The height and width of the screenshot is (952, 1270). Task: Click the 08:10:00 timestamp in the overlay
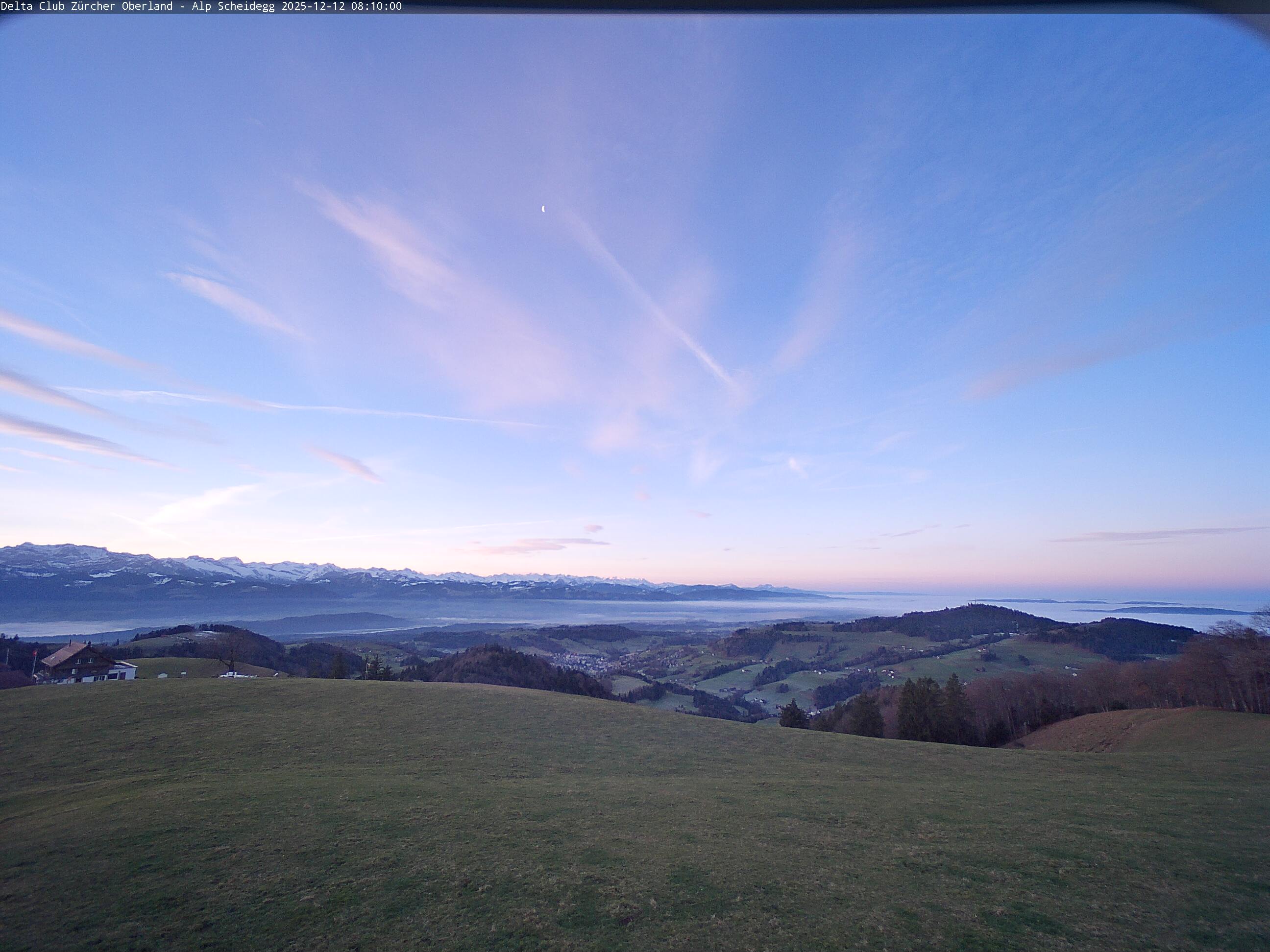pyautogui.click(x=376, y=6)
